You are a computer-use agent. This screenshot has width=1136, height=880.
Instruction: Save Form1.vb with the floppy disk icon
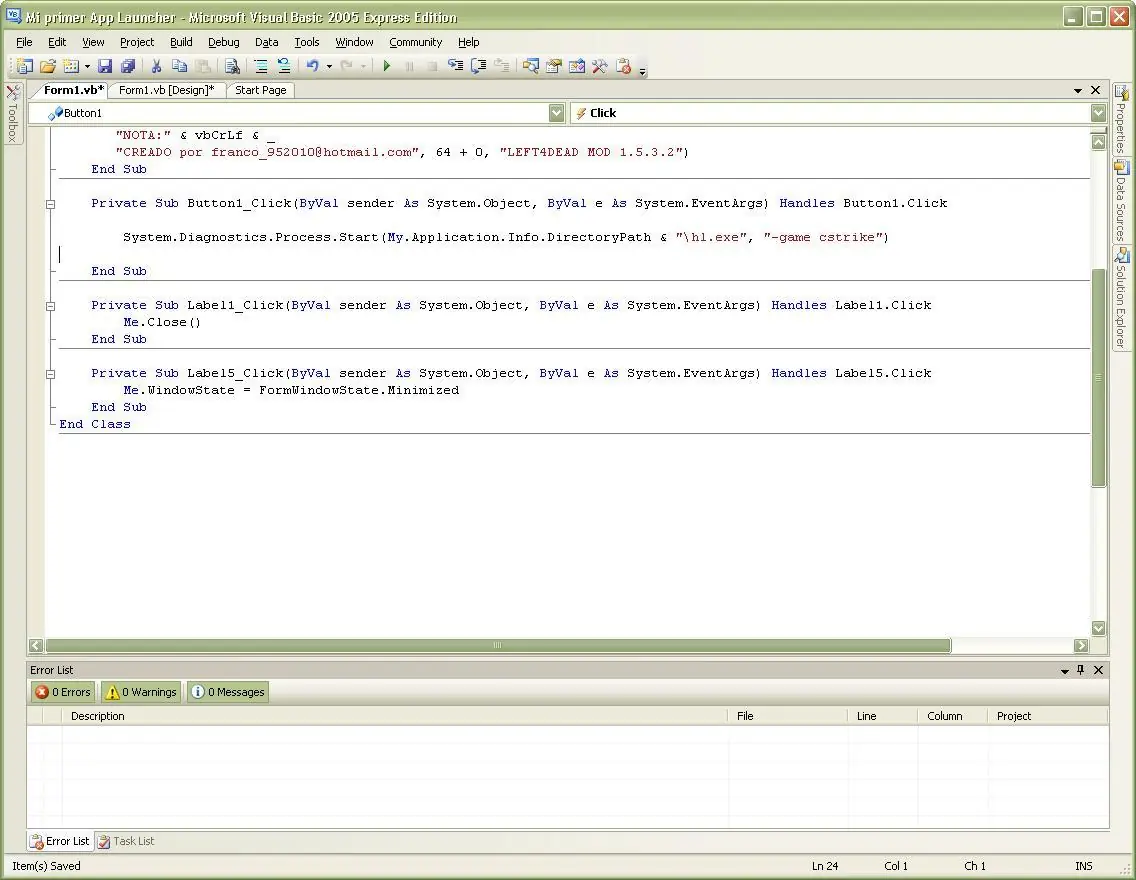click(x=105, y=67)
